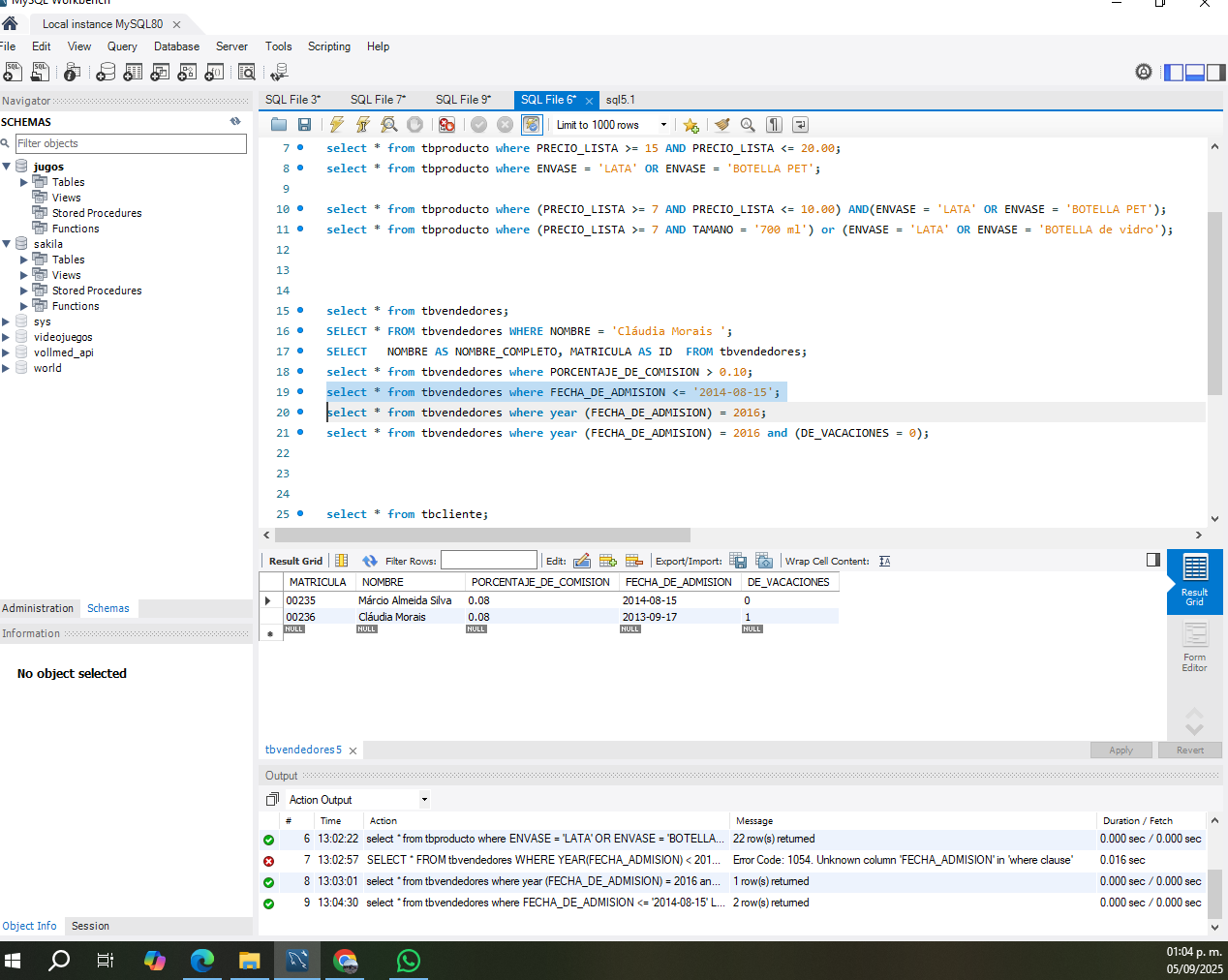Screen dimensions: 1228x980
Task: Open SQL script file in new tab
Action: (40, 72)
